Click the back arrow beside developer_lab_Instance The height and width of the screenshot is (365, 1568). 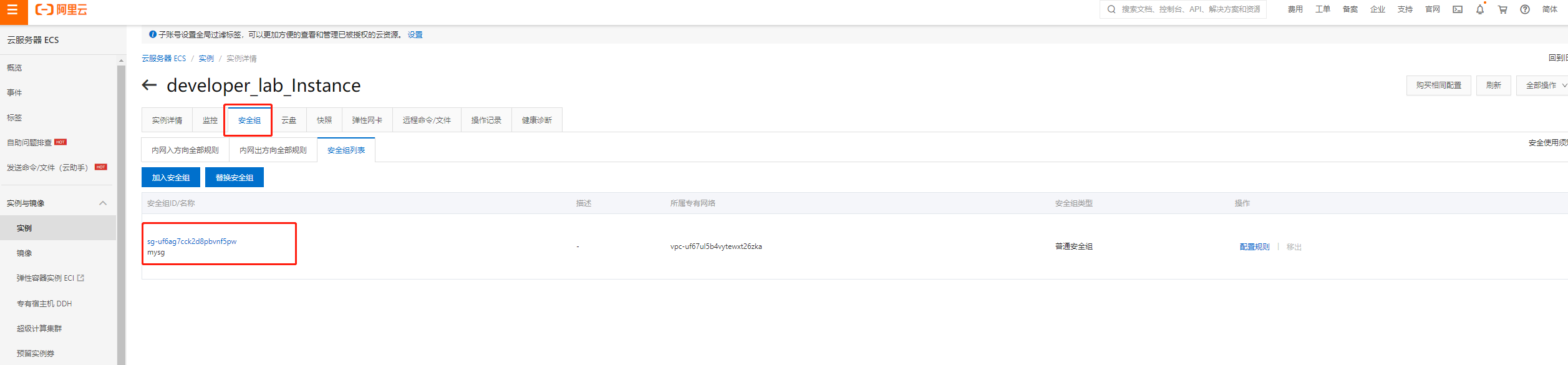pos(149,85)
